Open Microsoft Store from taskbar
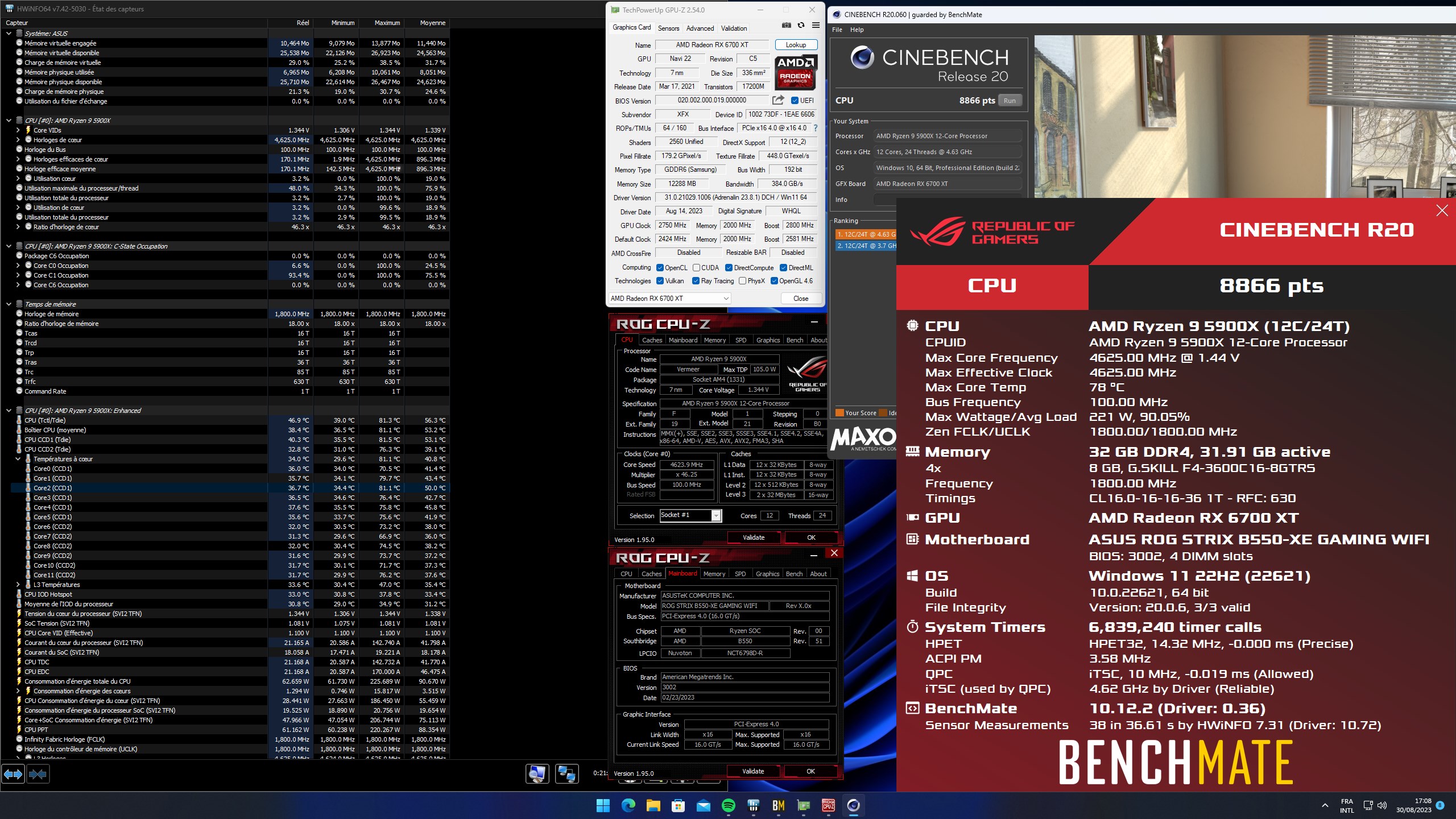 pos(678,805)
